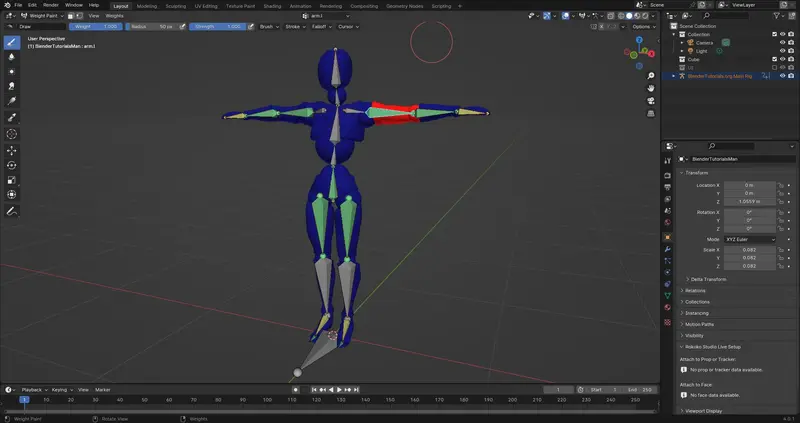This screenshot has height=423, width=800.
Task: Select the Average weight tool
Action: 12,72
